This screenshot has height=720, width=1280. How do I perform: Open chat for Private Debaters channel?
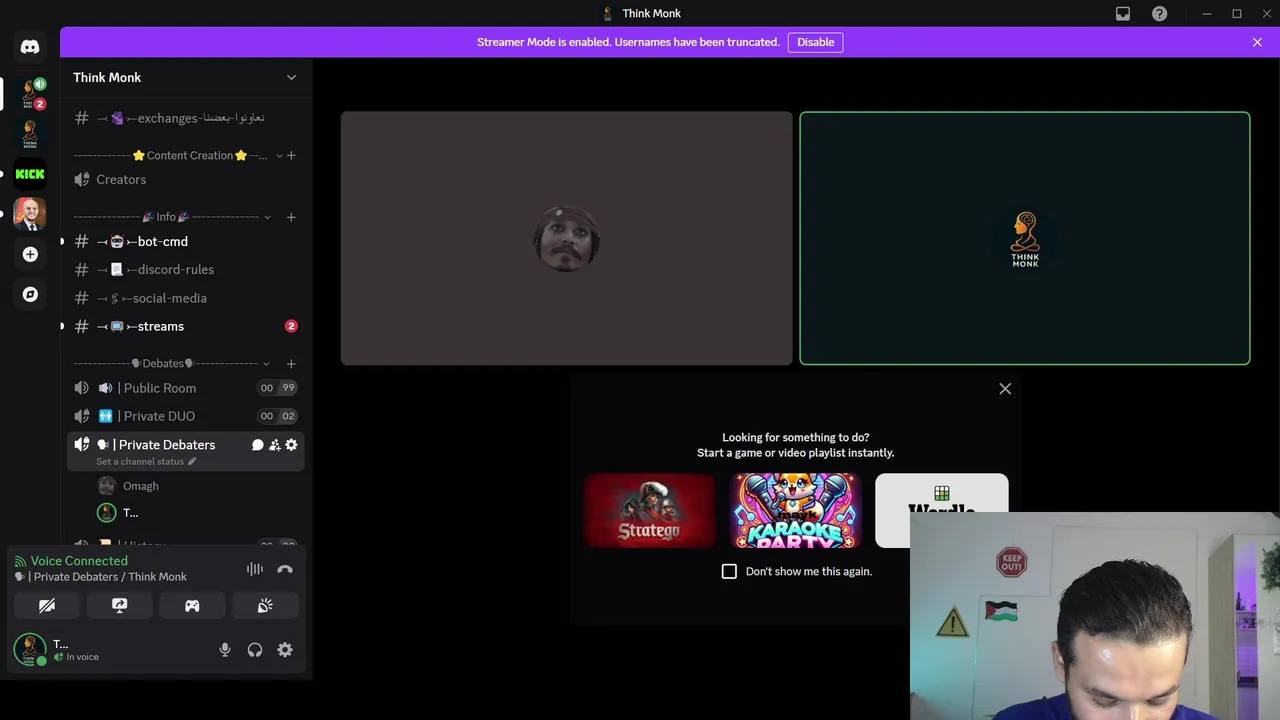coord(257,445)
